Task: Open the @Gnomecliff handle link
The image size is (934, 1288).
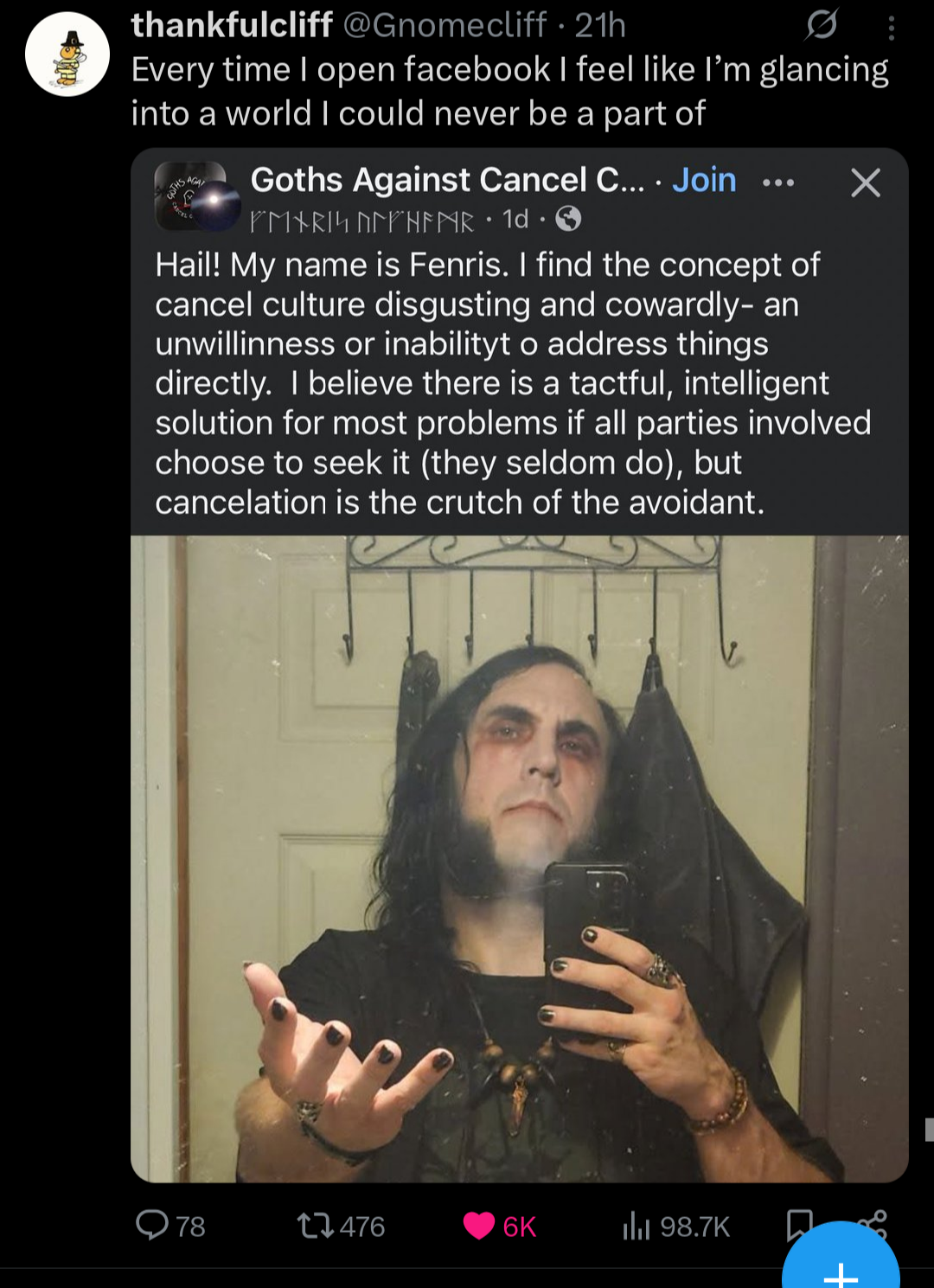Action: pos(445,25)
